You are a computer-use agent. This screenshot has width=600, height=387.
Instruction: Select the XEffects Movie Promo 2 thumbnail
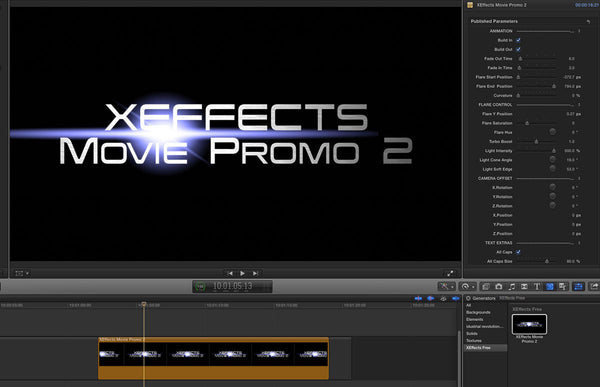pos(529,325)
